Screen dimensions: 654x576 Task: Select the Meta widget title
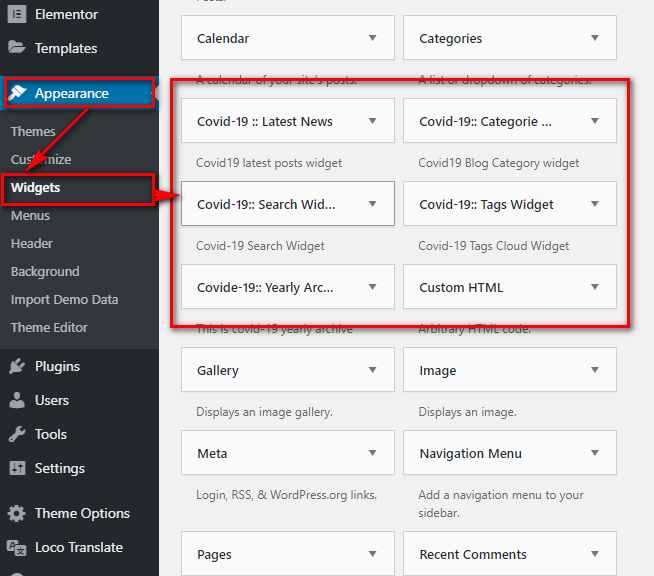pyautogui.click(x=212, y=453)
